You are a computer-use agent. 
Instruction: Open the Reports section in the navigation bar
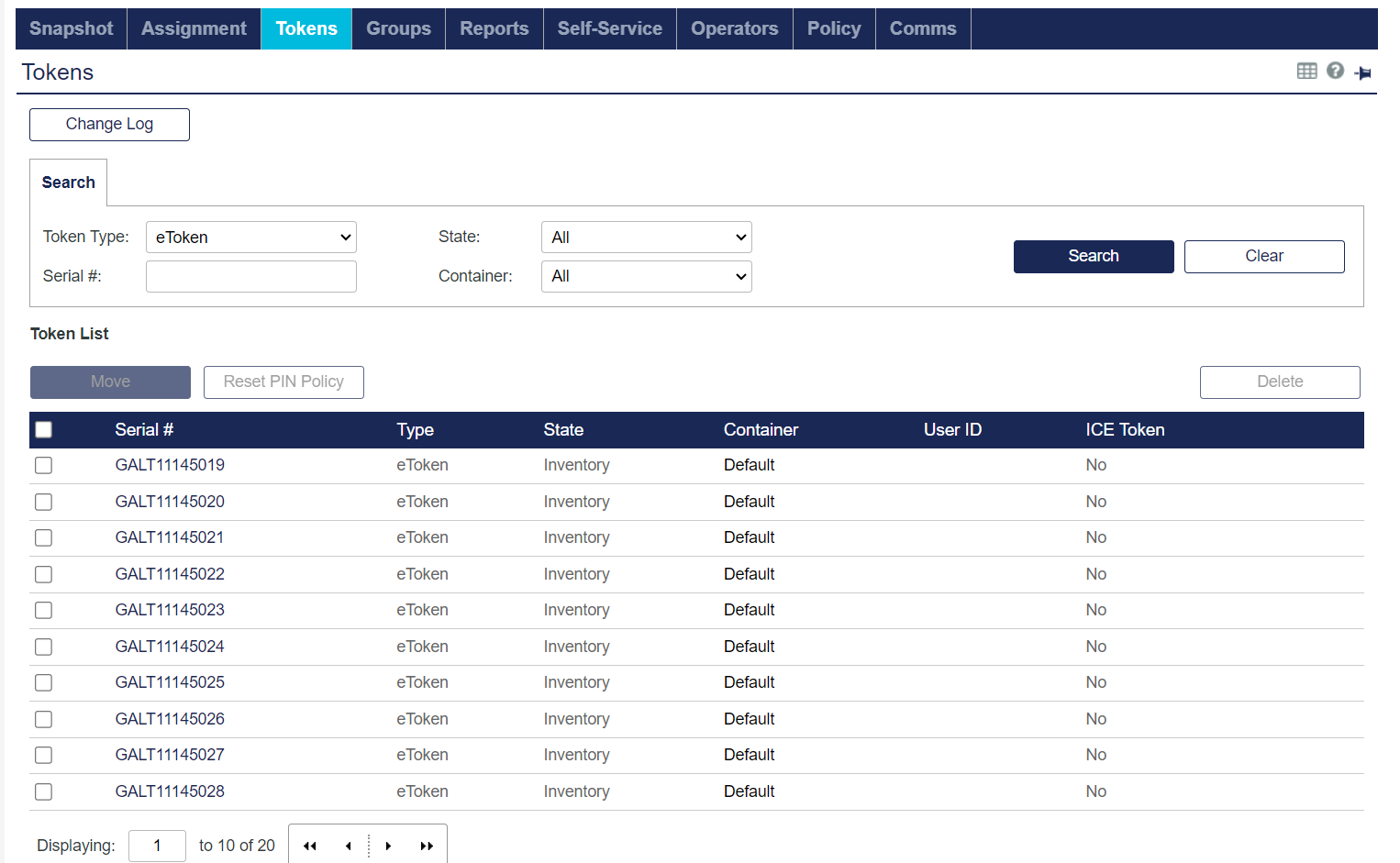(494, 28)
